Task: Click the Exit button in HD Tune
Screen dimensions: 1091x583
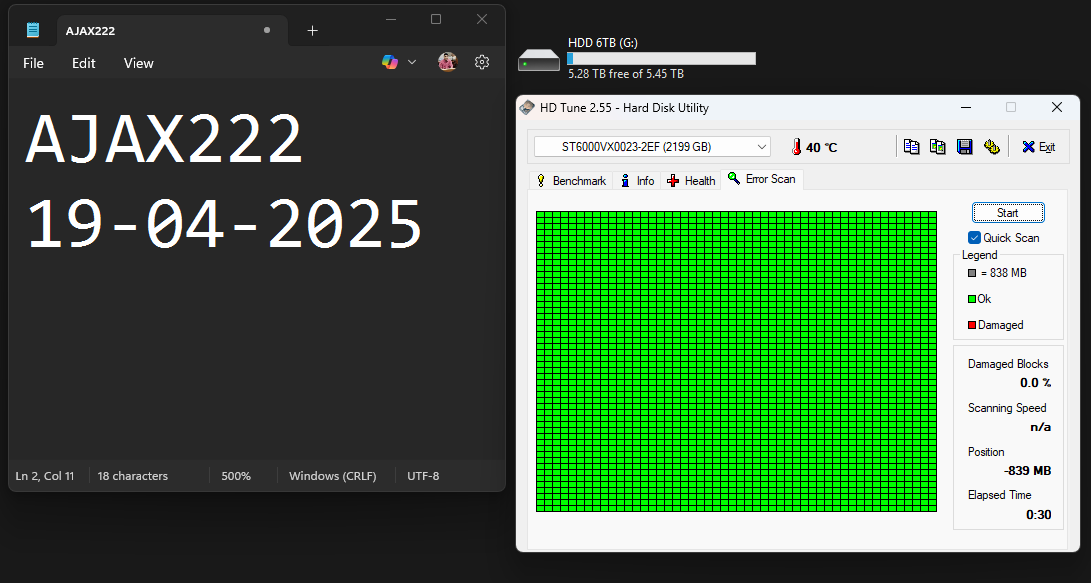Action: point(1038,147)
